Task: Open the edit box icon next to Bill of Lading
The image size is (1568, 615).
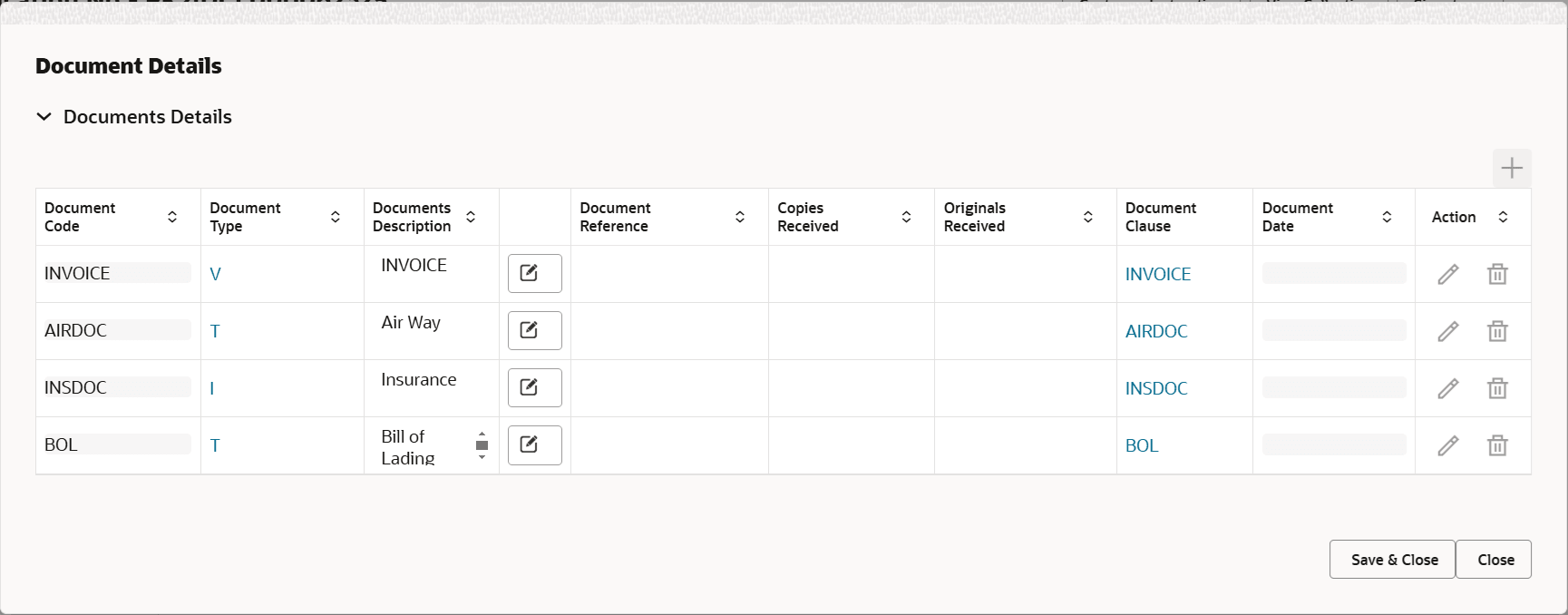Action: 534,445
